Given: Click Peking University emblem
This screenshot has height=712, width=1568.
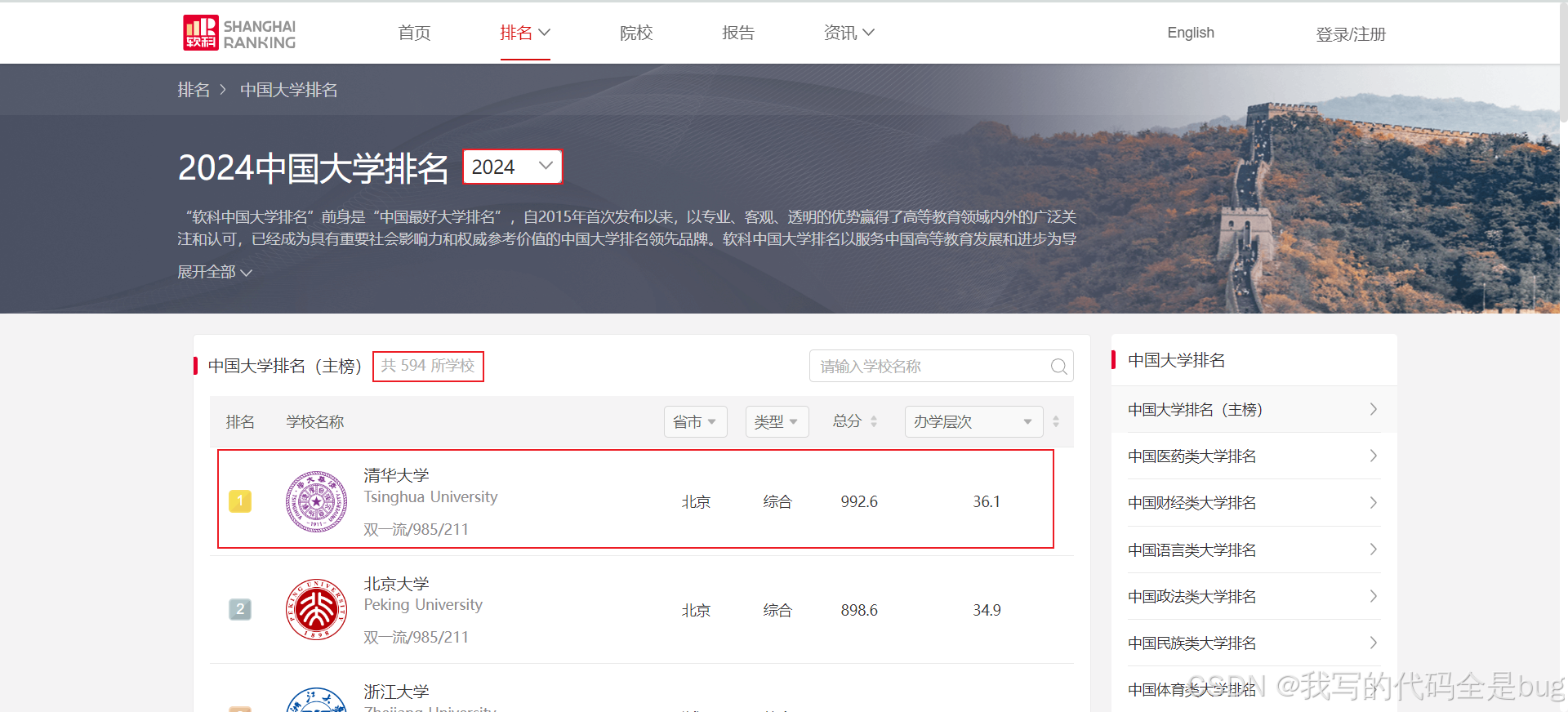Looking at the screenshot, I should coord(317,609).
